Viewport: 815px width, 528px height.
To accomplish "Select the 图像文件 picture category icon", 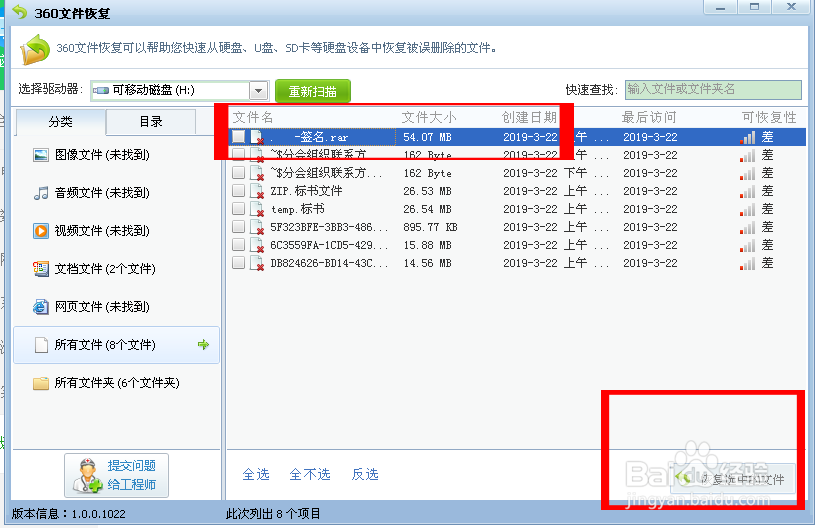I will [41, 155].
